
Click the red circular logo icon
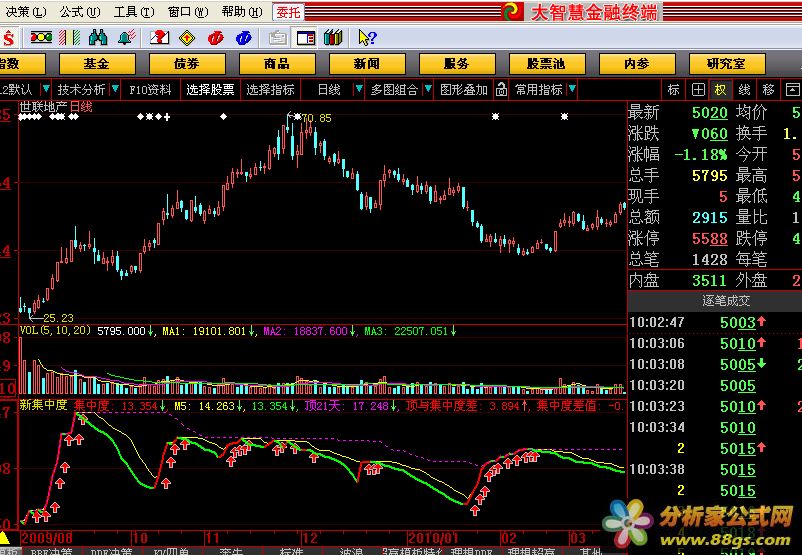click(215, 38)
